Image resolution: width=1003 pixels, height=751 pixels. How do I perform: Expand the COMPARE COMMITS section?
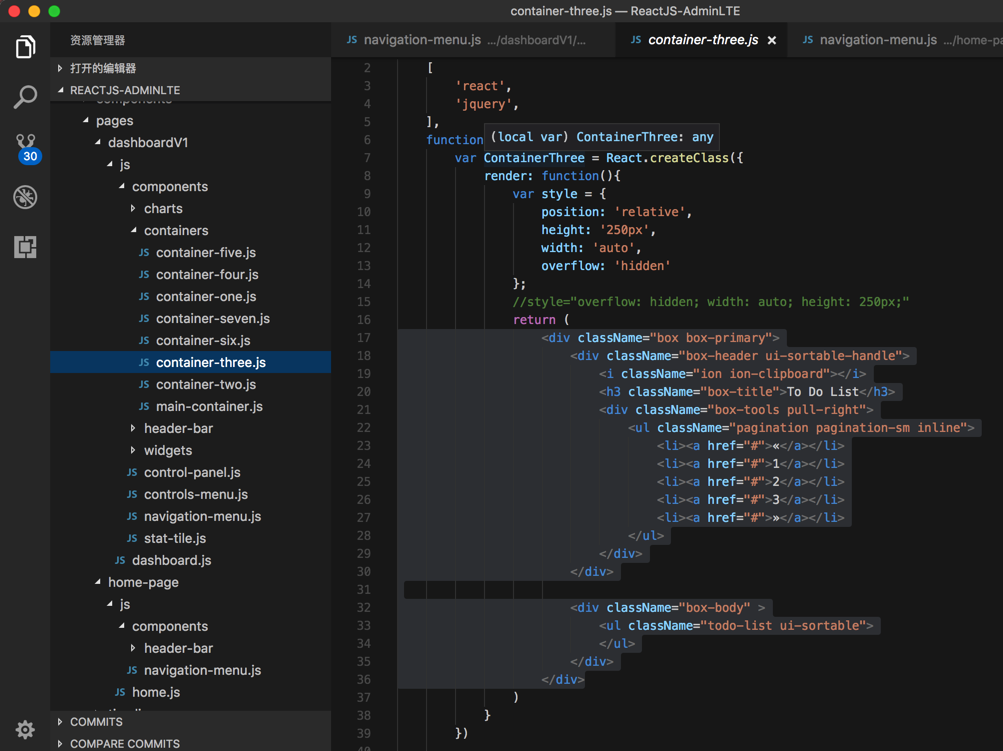tap(124, 744)
